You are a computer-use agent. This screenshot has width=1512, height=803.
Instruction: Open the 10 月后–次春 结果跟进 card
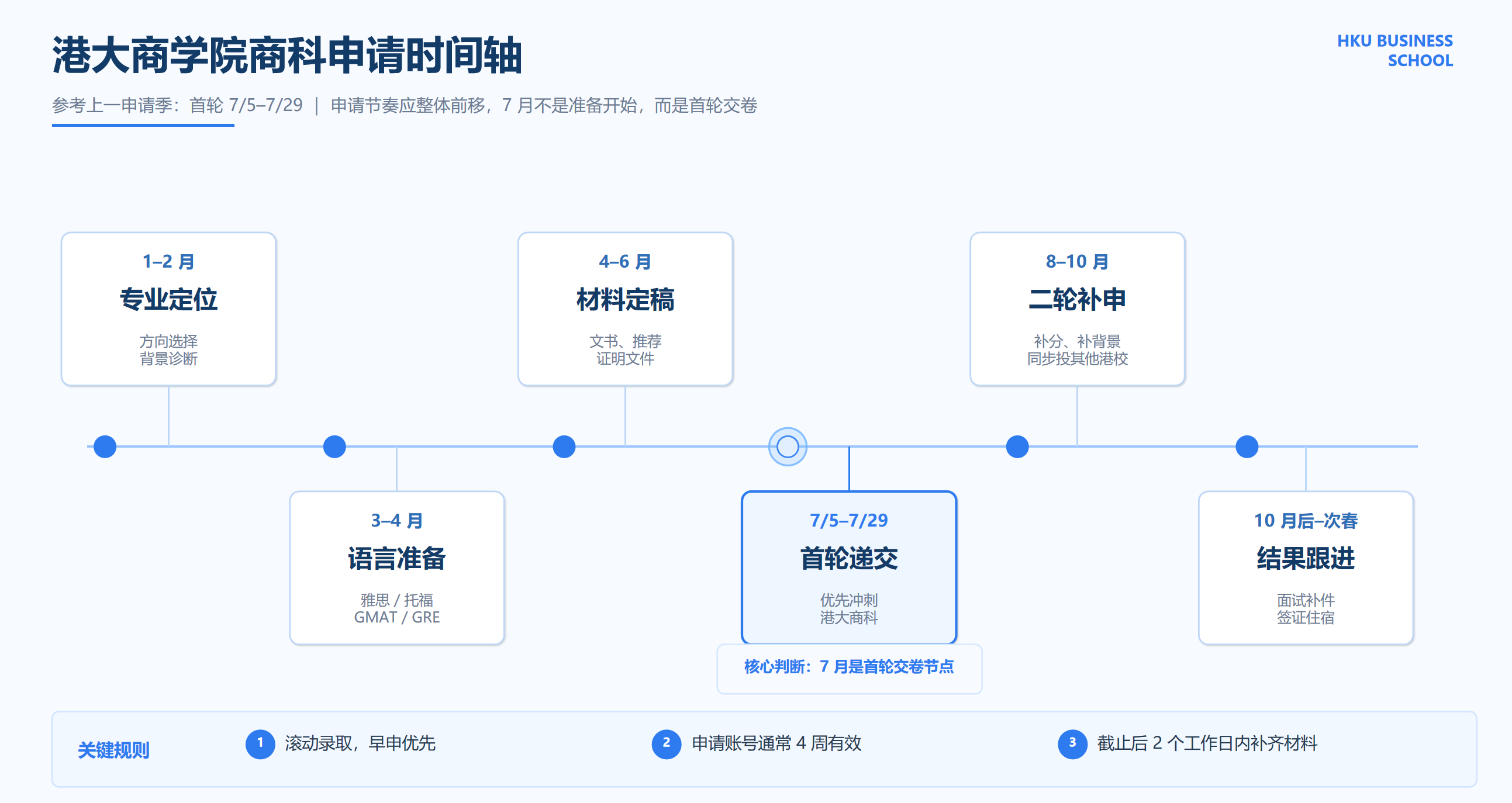coord(1306,568)
